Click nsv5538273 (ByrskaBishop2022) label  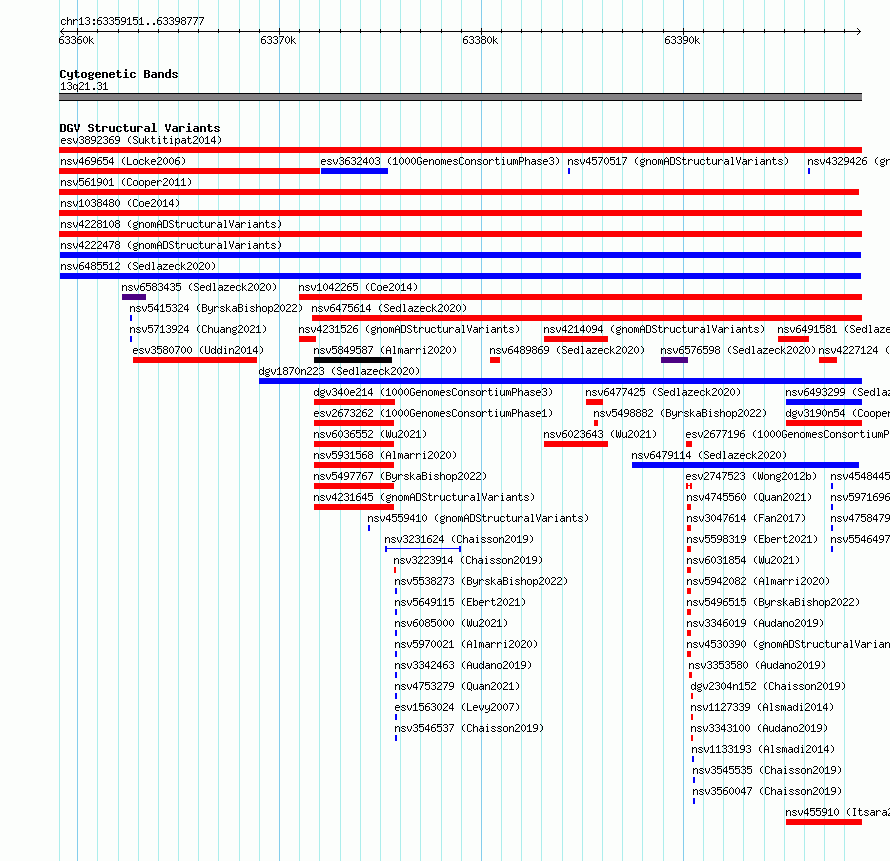[481, 581]
